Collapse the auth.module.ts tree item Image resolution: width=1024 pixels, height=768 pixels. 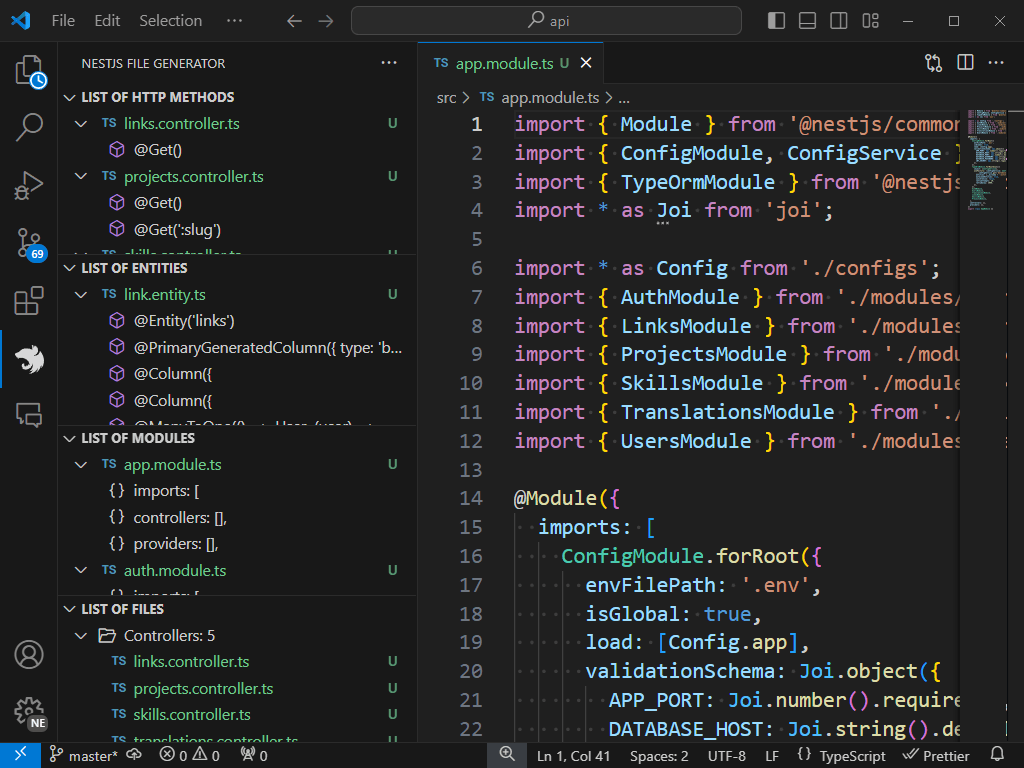point(82,570)
